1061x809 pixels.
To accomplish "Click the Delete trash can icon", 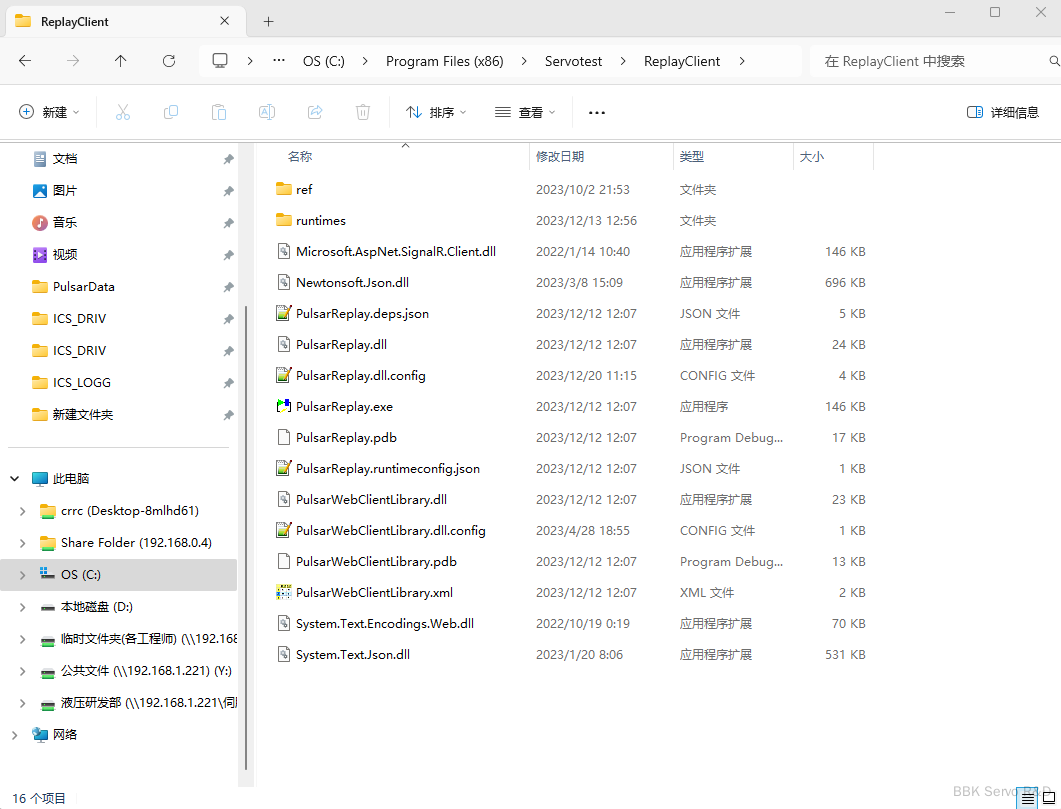I will [363, 113].
